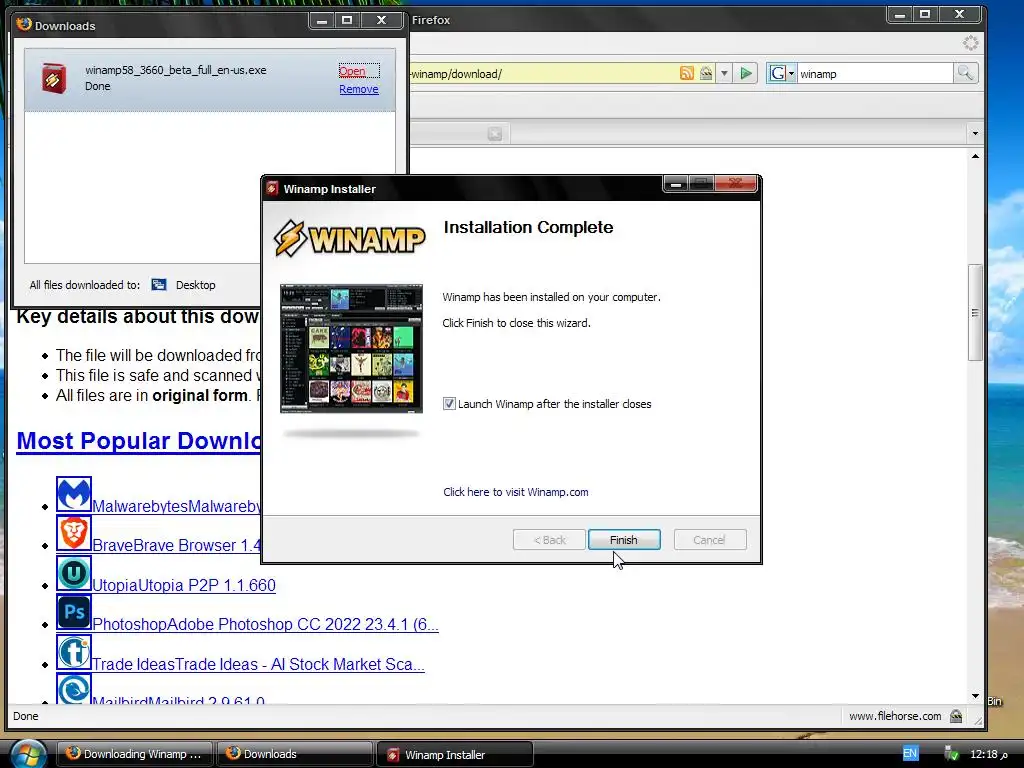Screen dimensions: 1024x768
Task: Open the Malwarebytes download link
Action: pos(176,506)
